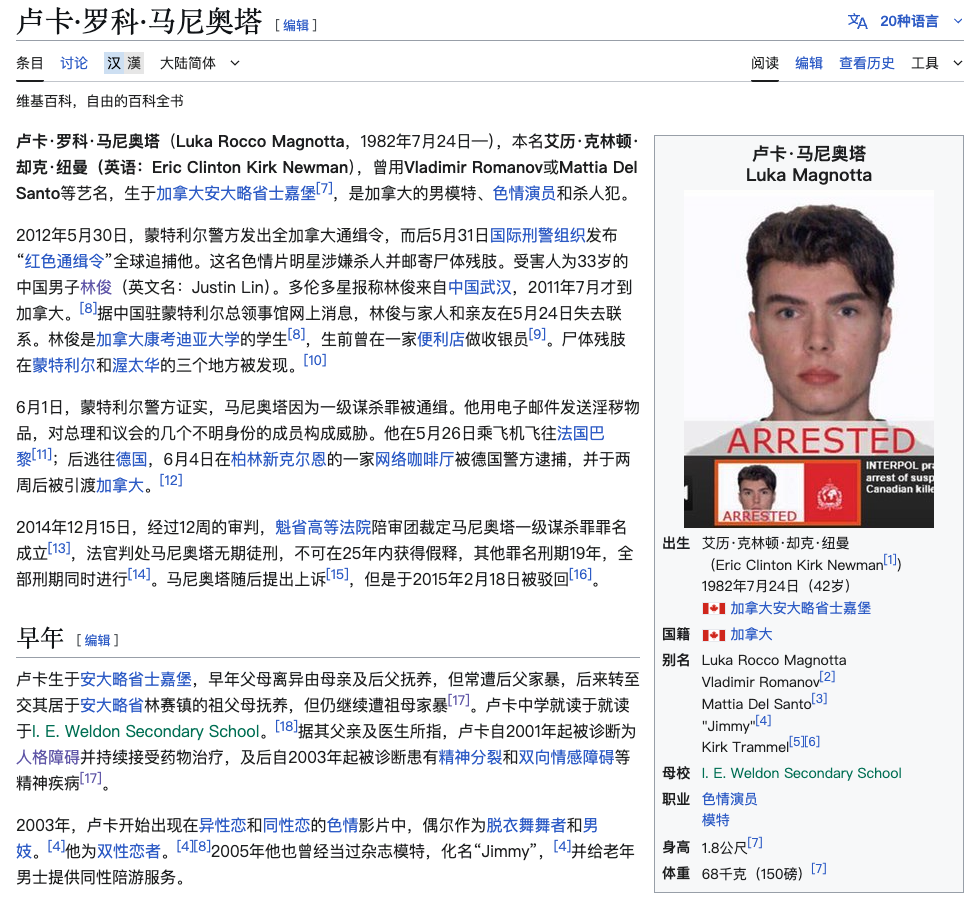Switch to simplified 汉 script
The height and width of the screenshot is (903, 975).
tap(114, 63)
